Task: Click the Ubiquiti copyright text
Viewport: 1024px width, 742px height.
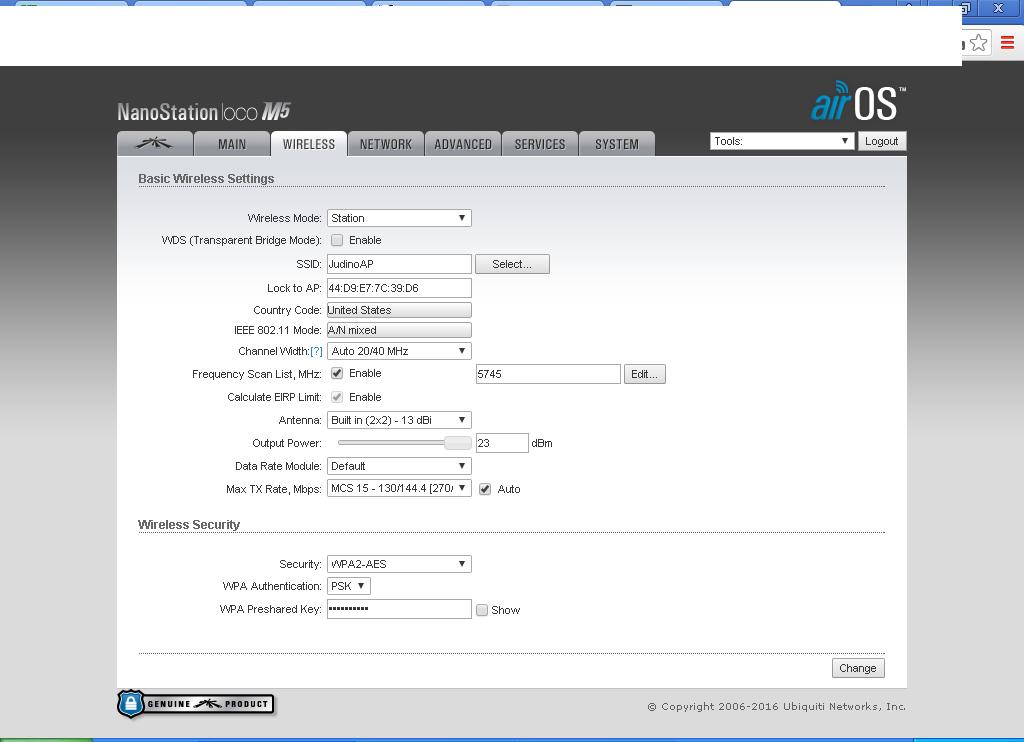Action: click(776, 707)
